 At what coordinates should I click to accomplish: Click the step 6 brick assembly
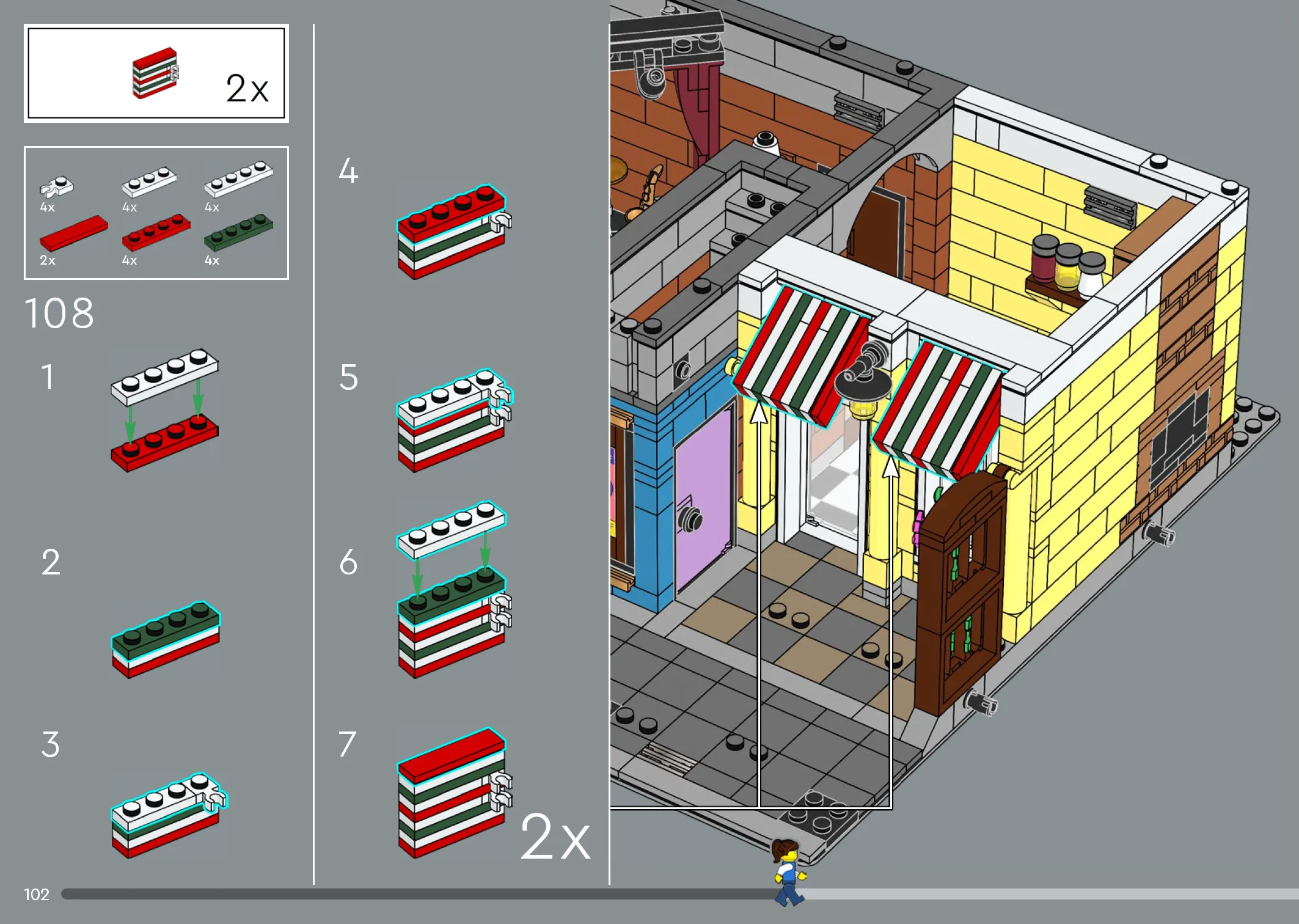454,590
